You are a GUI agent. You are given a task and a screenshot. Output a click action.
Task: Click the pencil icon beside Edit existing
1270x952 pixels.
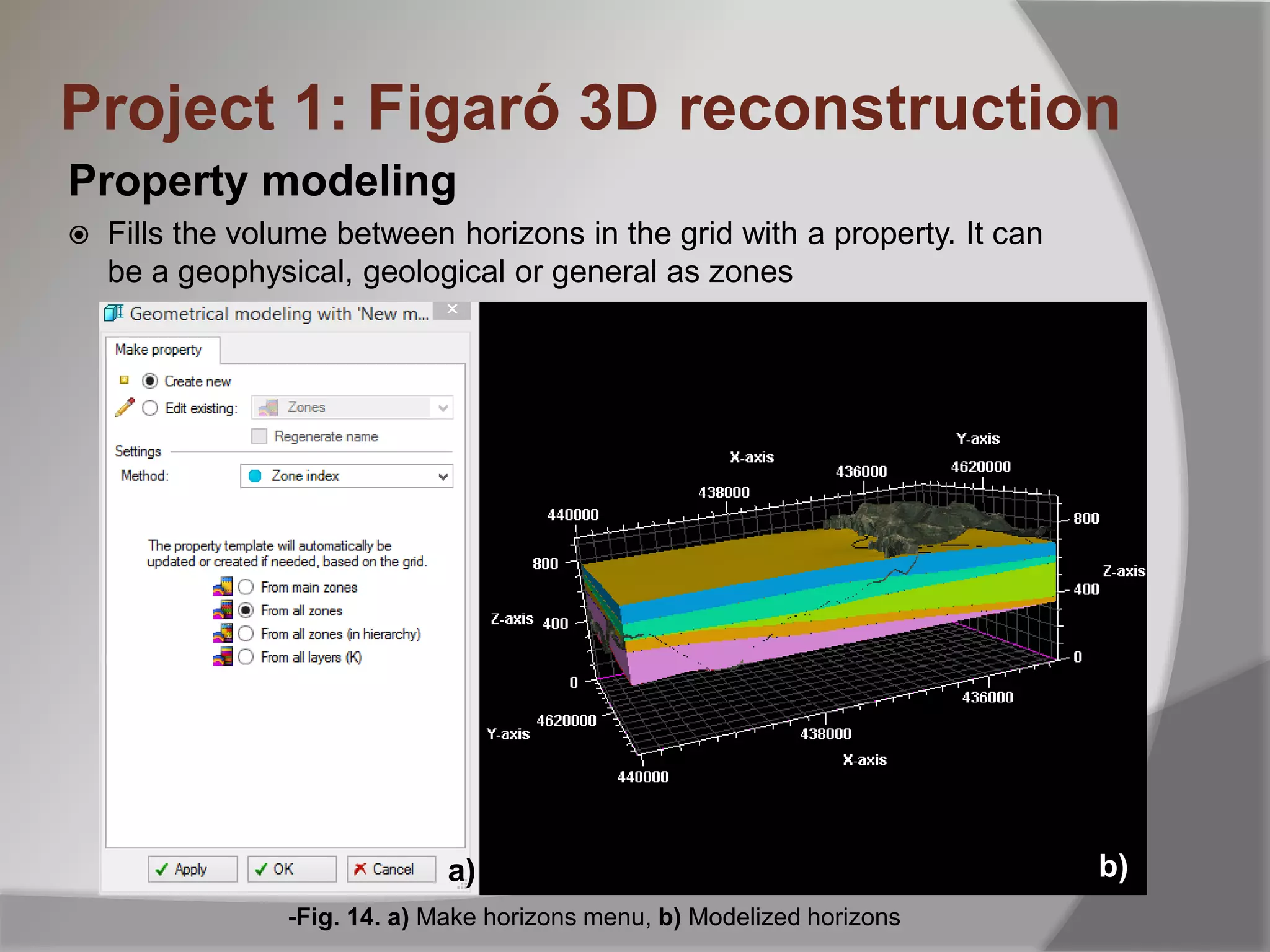click(x=125, y=407)
